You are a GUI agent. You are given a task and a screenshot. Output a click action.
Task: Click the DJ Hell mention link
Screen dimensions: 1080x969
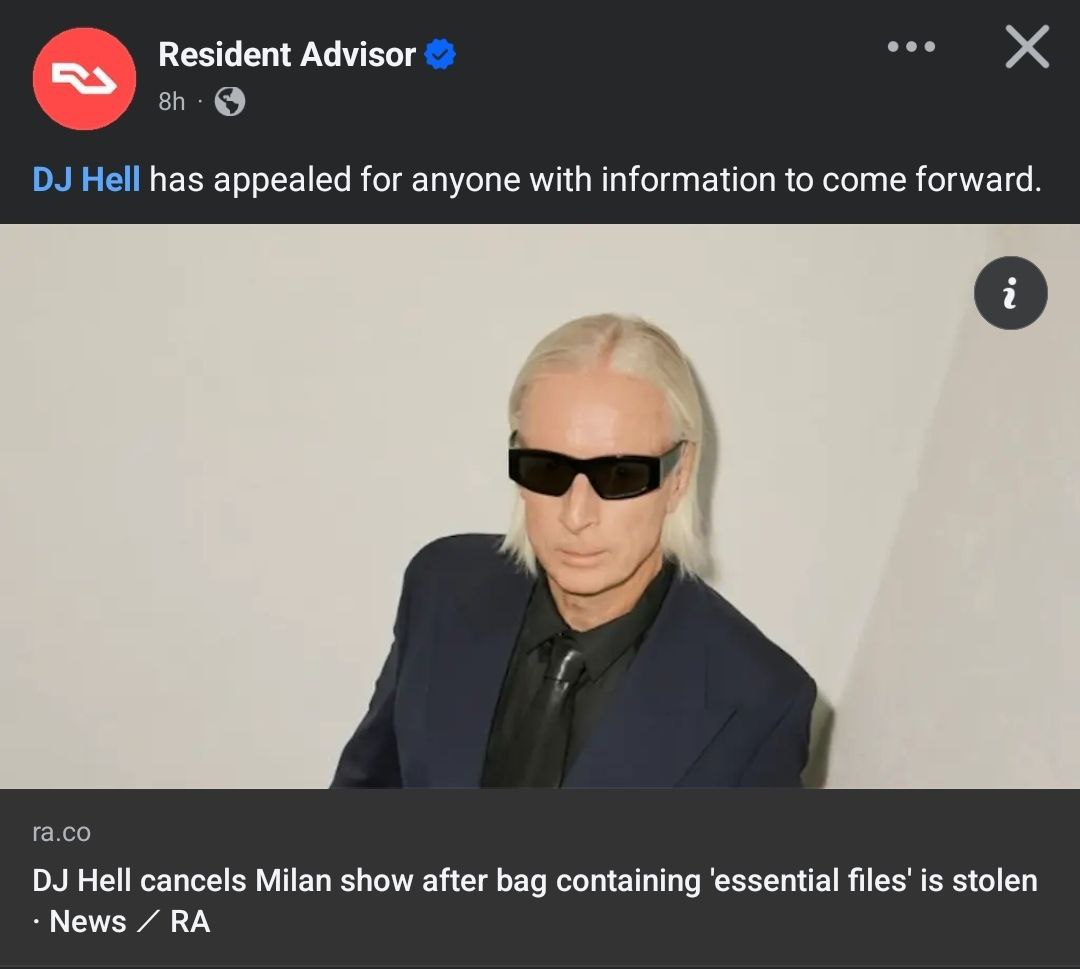click(x=86, y=180)
